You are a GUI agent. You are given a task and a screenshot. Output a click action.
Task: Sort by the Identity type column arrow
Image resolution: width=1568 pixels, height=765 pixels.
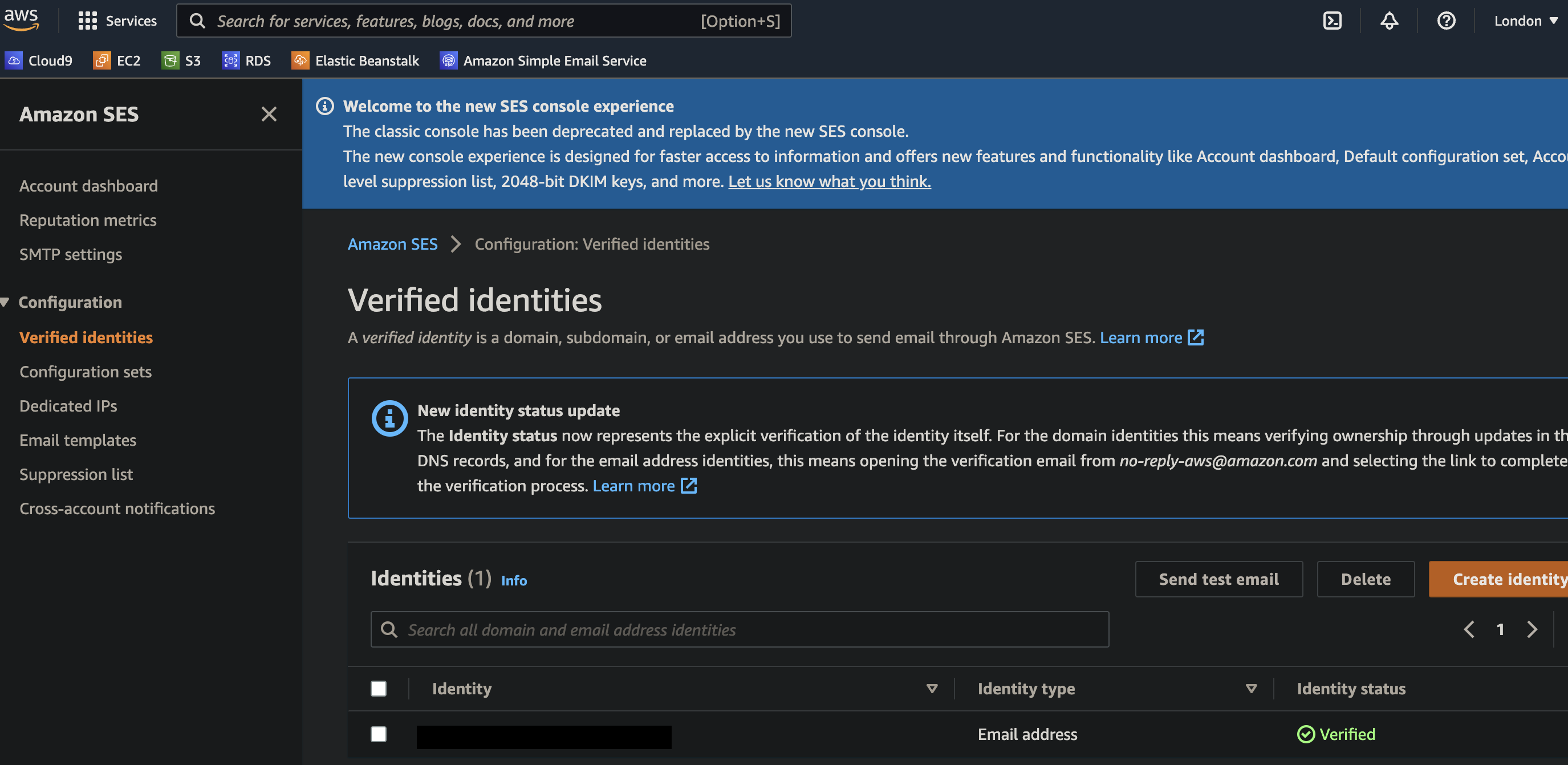click(x=1251, y=688)
